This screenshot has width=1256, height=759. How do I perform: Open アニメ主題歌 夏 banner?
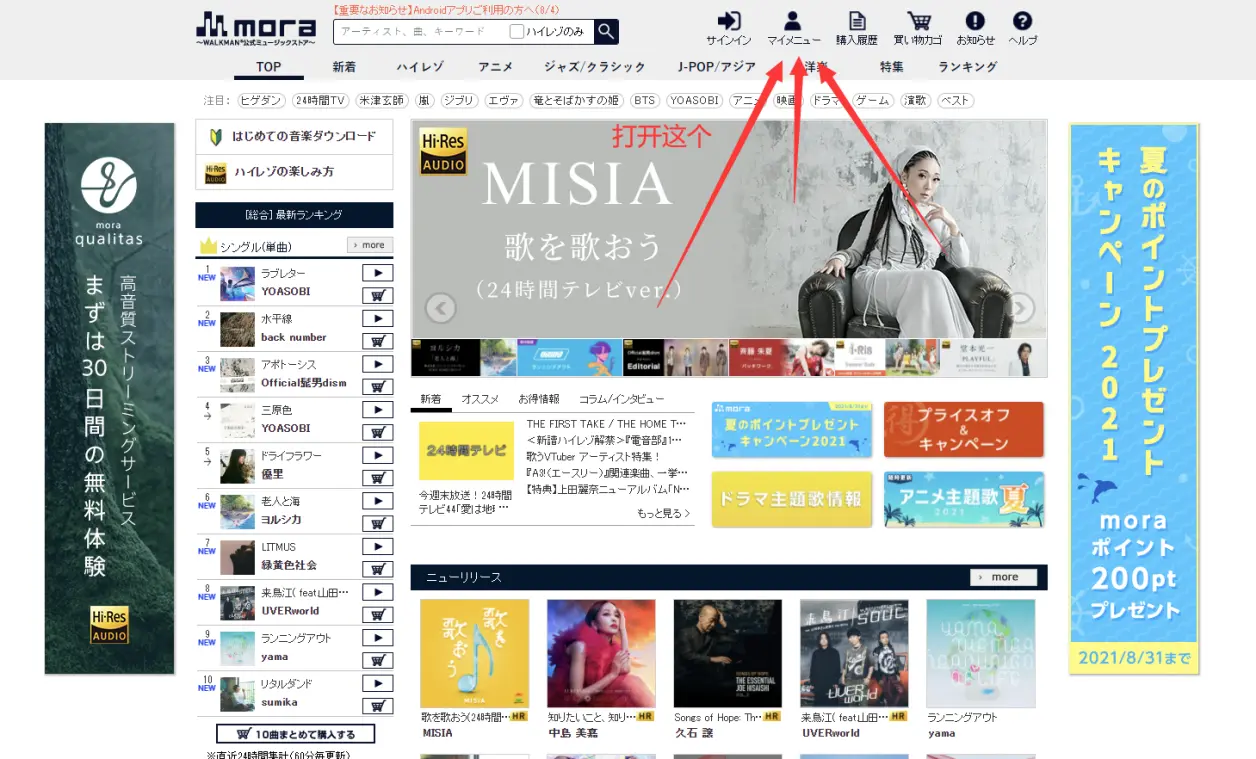[963, 499]
